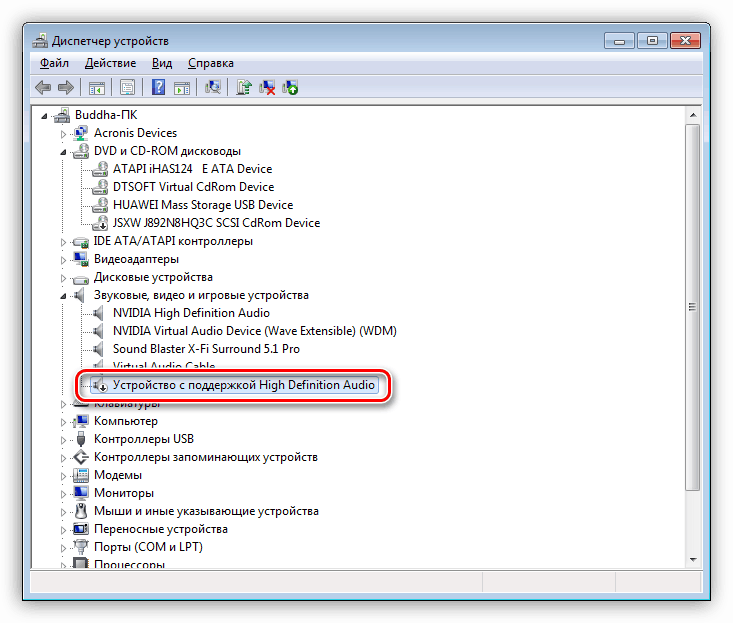This screenshot has width=733, height=623.
Task: Click the Enable device green arrow icon
Action: tap(290, 87)
